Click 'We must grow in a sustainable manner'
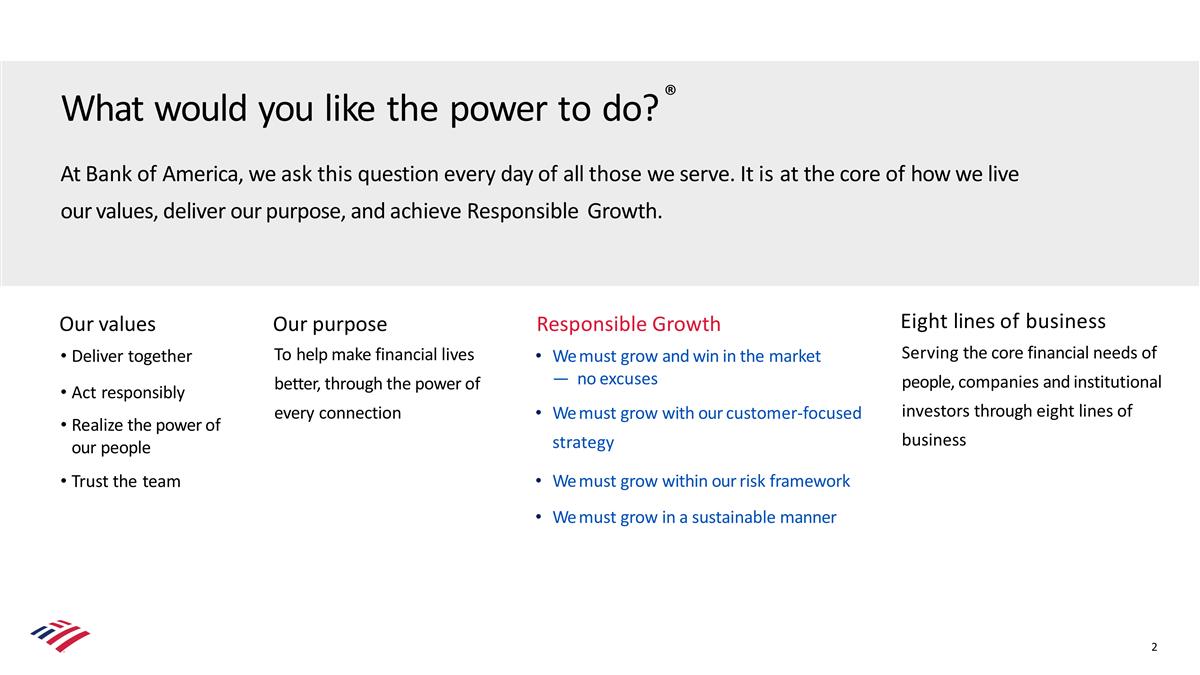The width and height of the screenshot is (1200, 675). click(x=694, y=517)
